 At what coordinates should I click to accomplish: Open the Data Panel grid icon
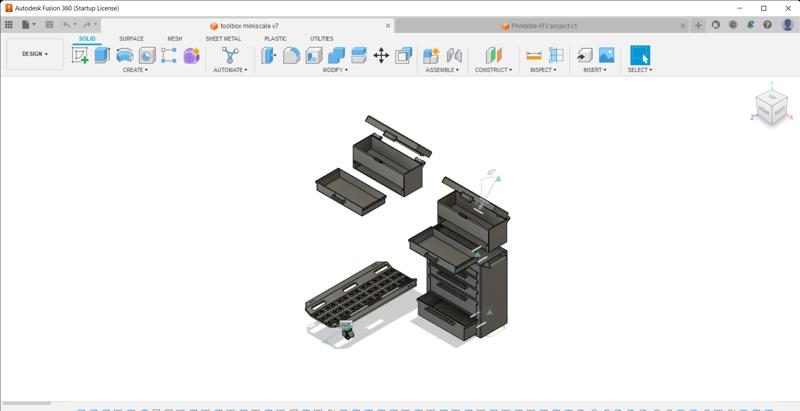(9, 25)
